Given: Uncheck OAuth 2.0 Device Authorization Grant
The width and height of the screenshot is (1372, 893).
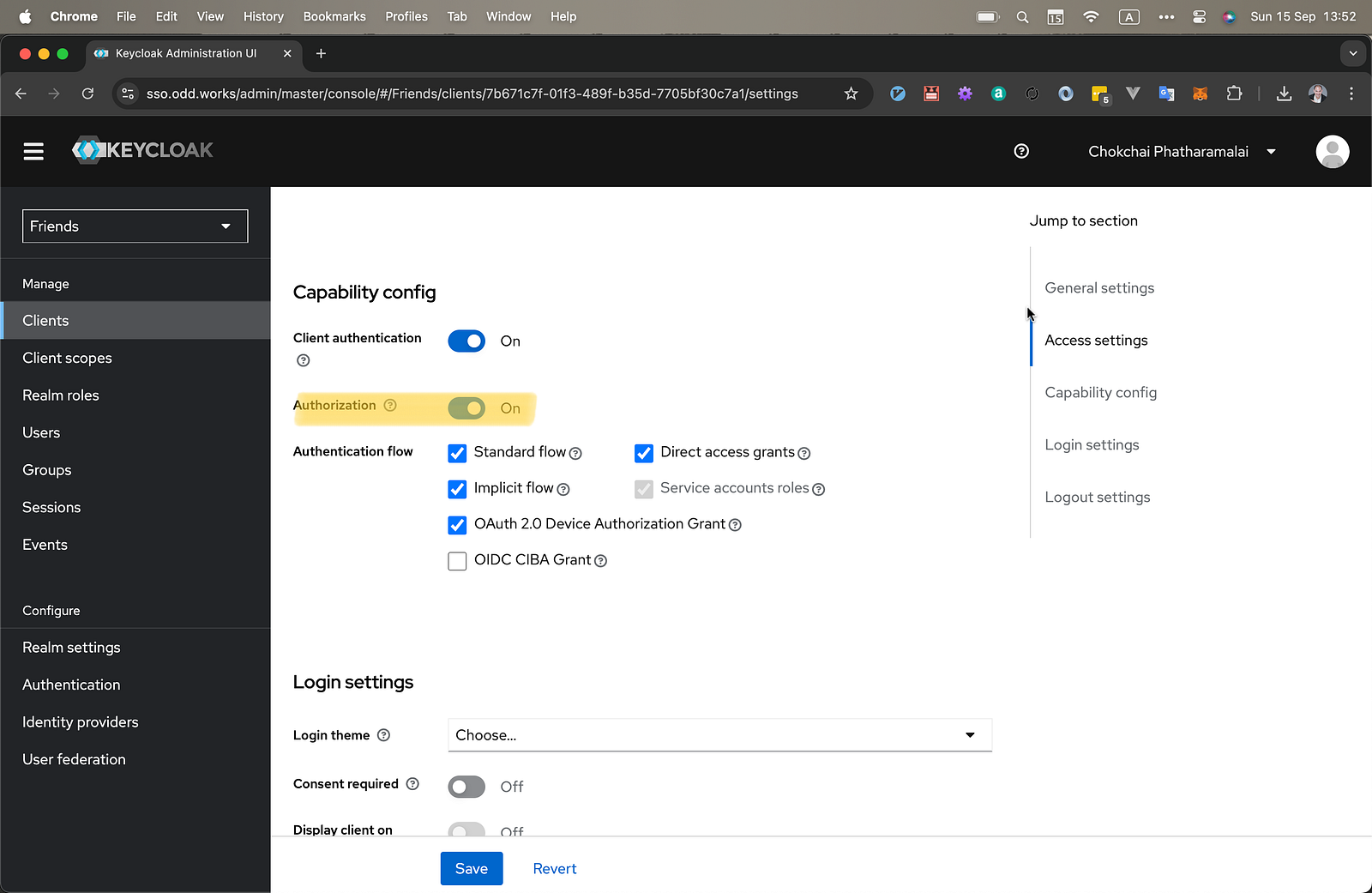Looking at the screenshot, I should pos(457,525).
